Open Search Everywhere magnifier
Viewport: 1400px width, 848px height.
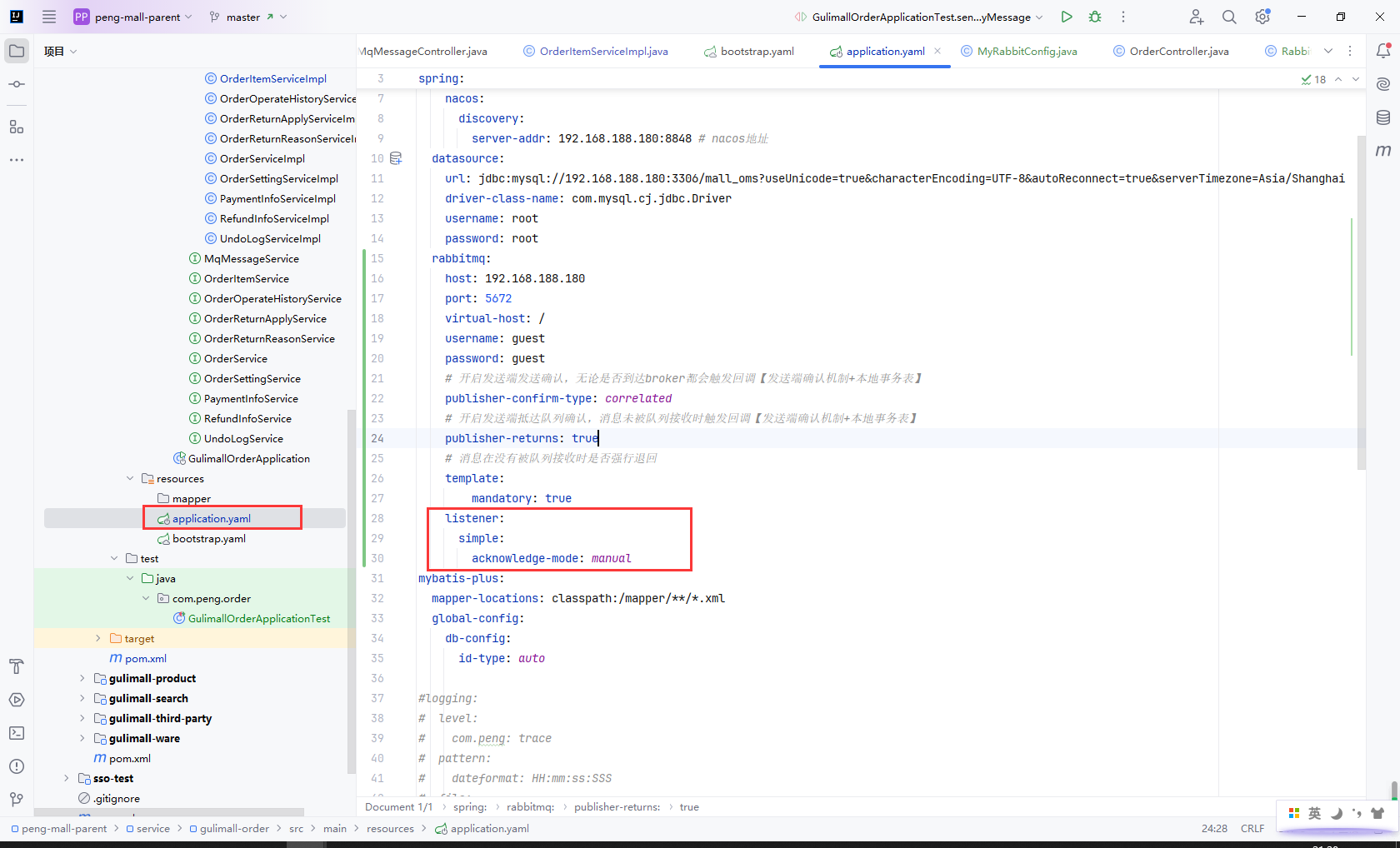pyautogui.click(x=1229, y=17)
